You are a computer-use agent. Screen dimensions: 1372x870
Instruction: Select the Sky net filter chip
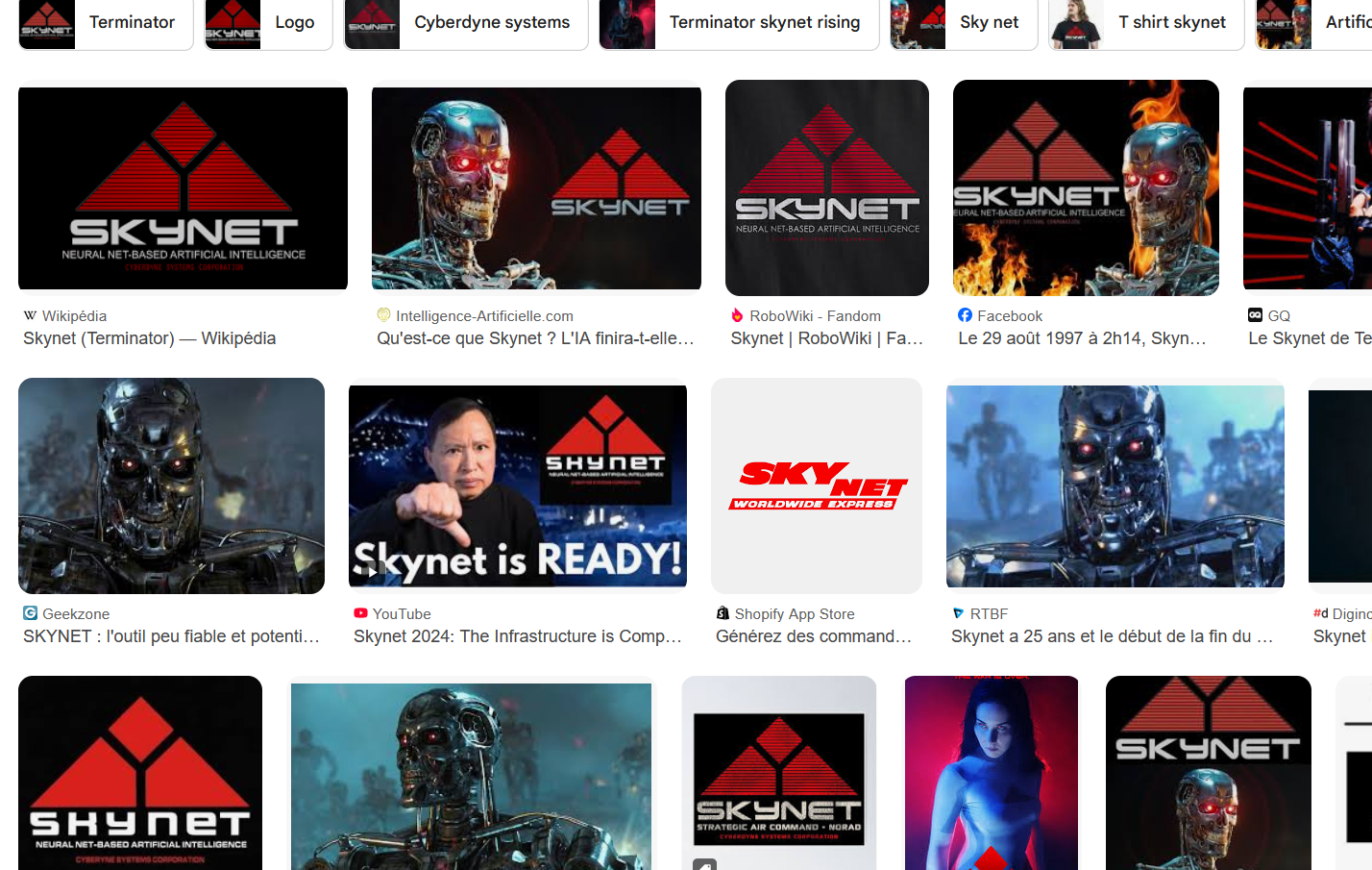click(x=964, y=22)
